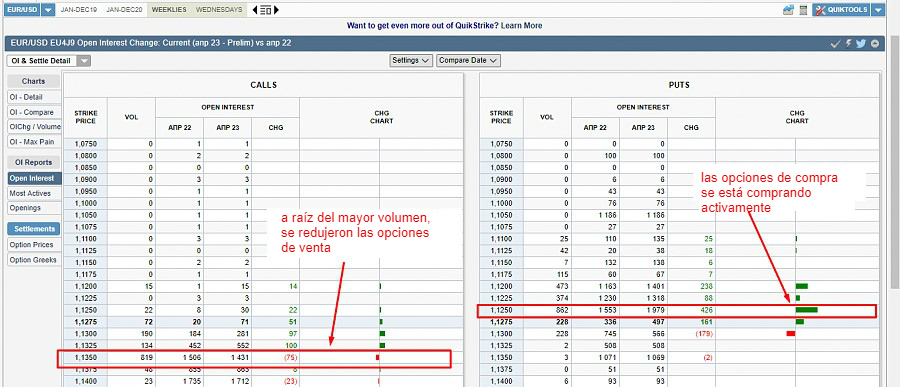Open the chart icon next to calculator
Screen dimensions: 900x387
point(788,10)
